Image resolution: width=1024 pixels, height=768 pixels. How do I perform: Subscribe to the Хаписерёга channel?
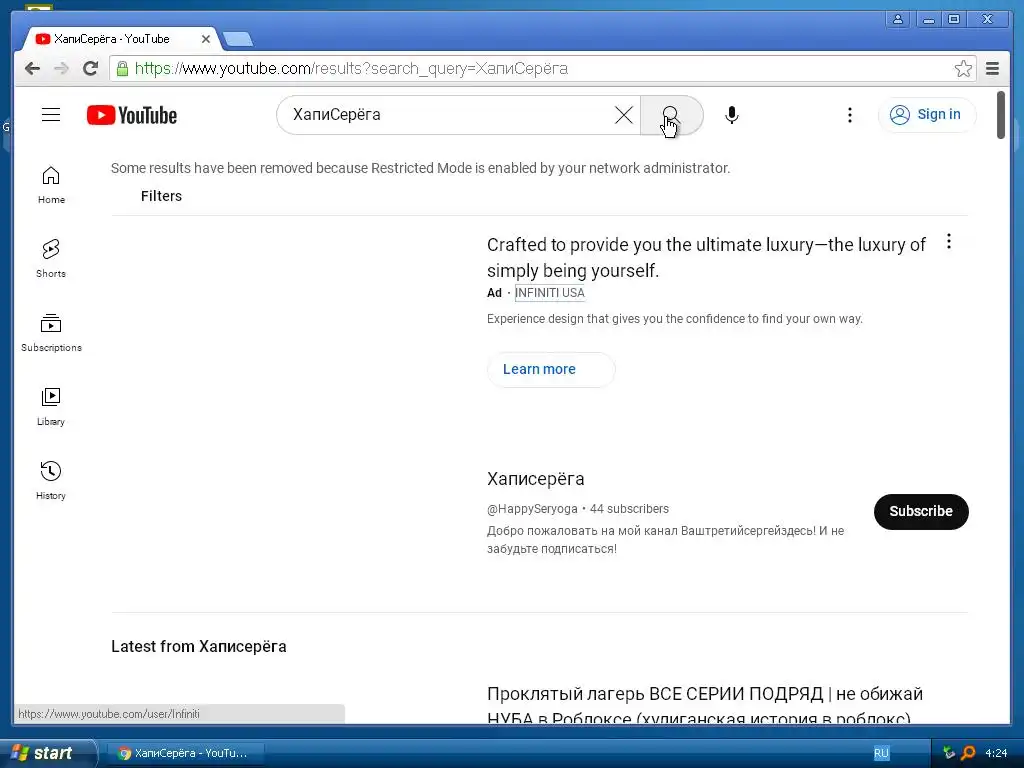click(921, 511)
